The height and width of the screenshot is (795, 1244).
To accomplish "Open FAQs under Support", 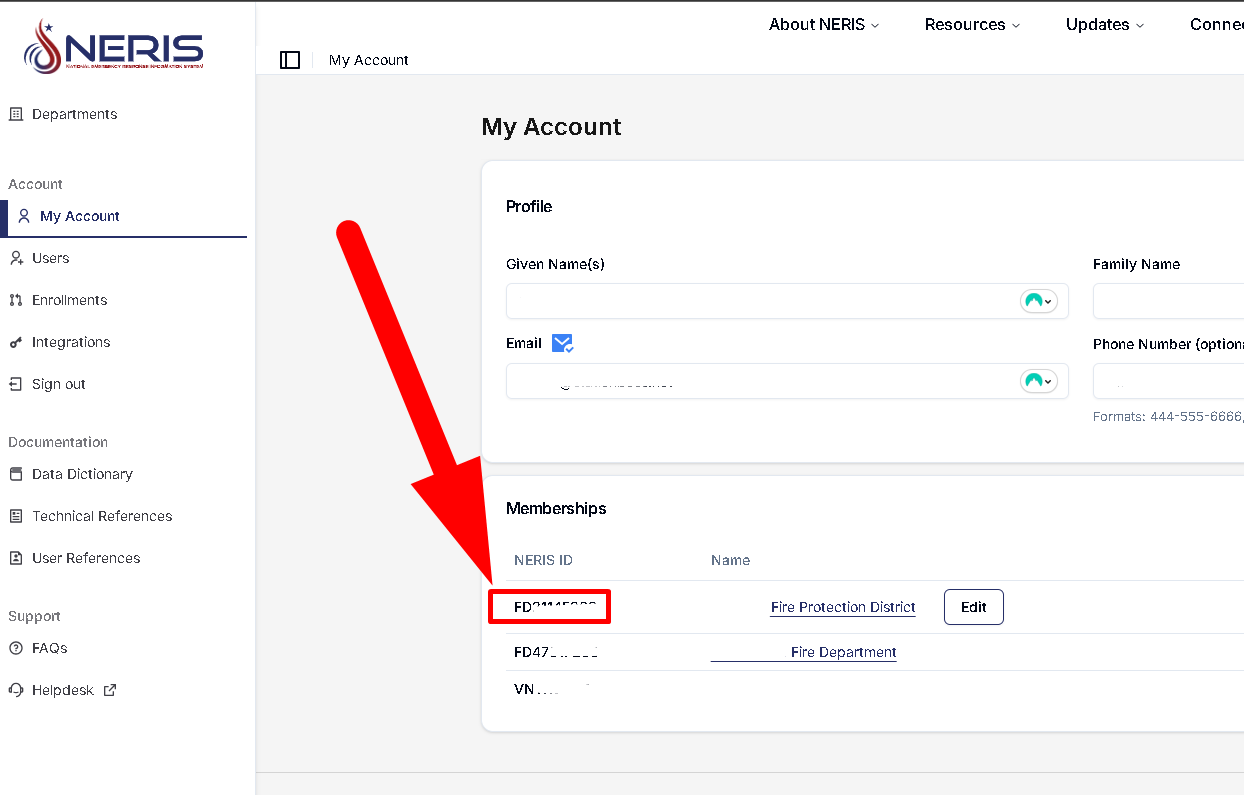I will (x=49, y=648).
